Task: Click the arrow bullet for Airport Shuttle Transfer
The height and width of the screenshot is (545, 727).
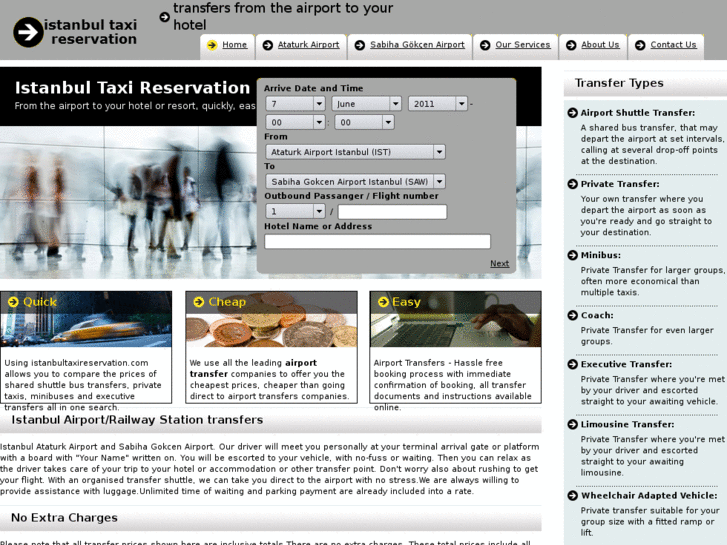Action: [x=573, y=113]
